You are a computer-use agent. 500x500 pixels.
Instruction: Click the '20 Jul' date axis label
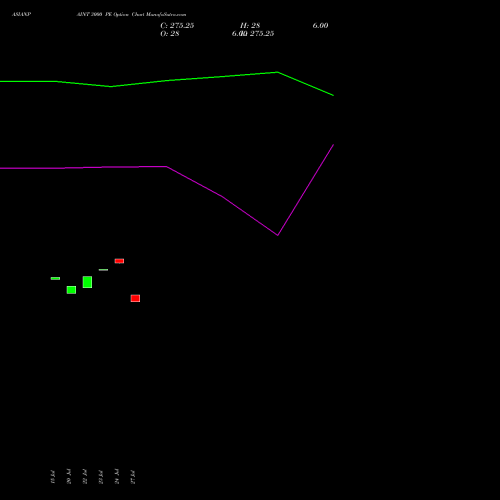(69, 477)
